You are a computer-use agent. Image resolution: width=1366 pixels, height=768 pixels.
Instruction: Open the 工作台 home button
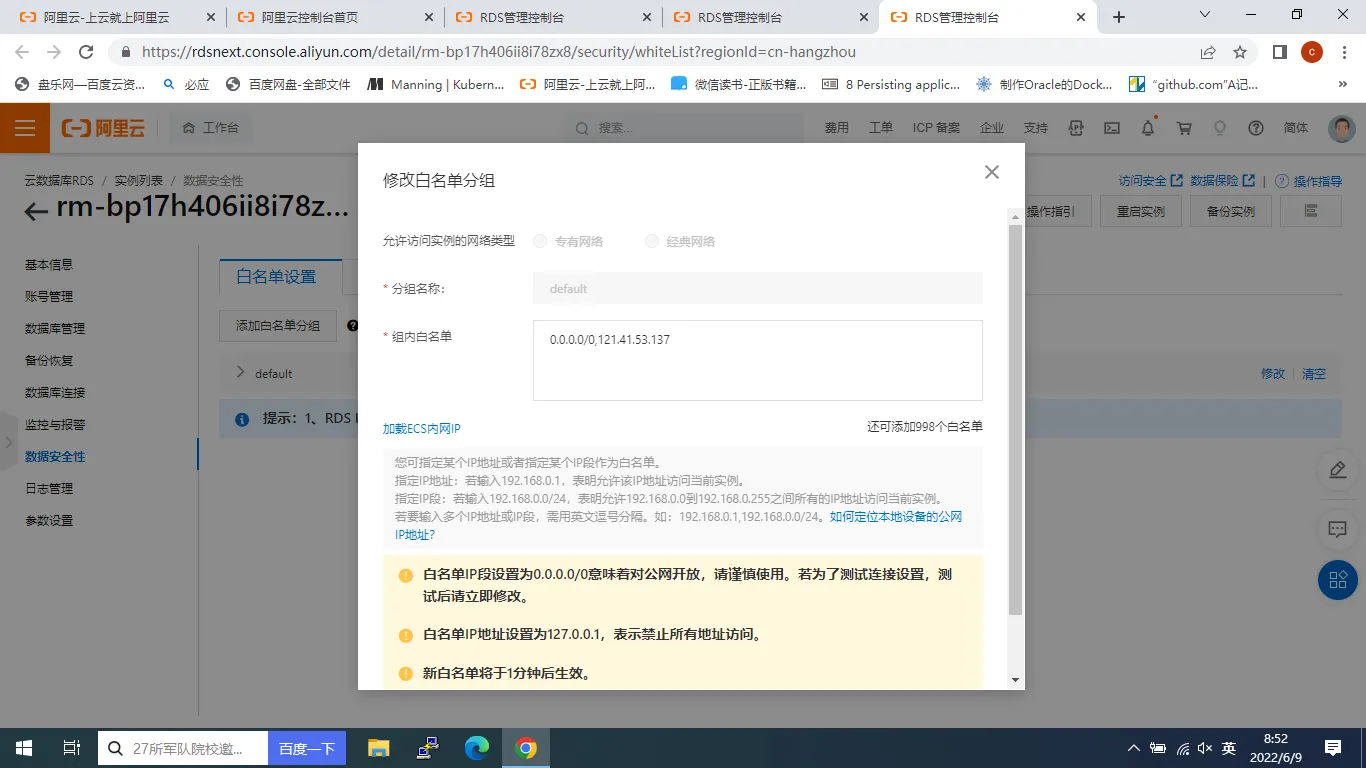tap(210, 128)
